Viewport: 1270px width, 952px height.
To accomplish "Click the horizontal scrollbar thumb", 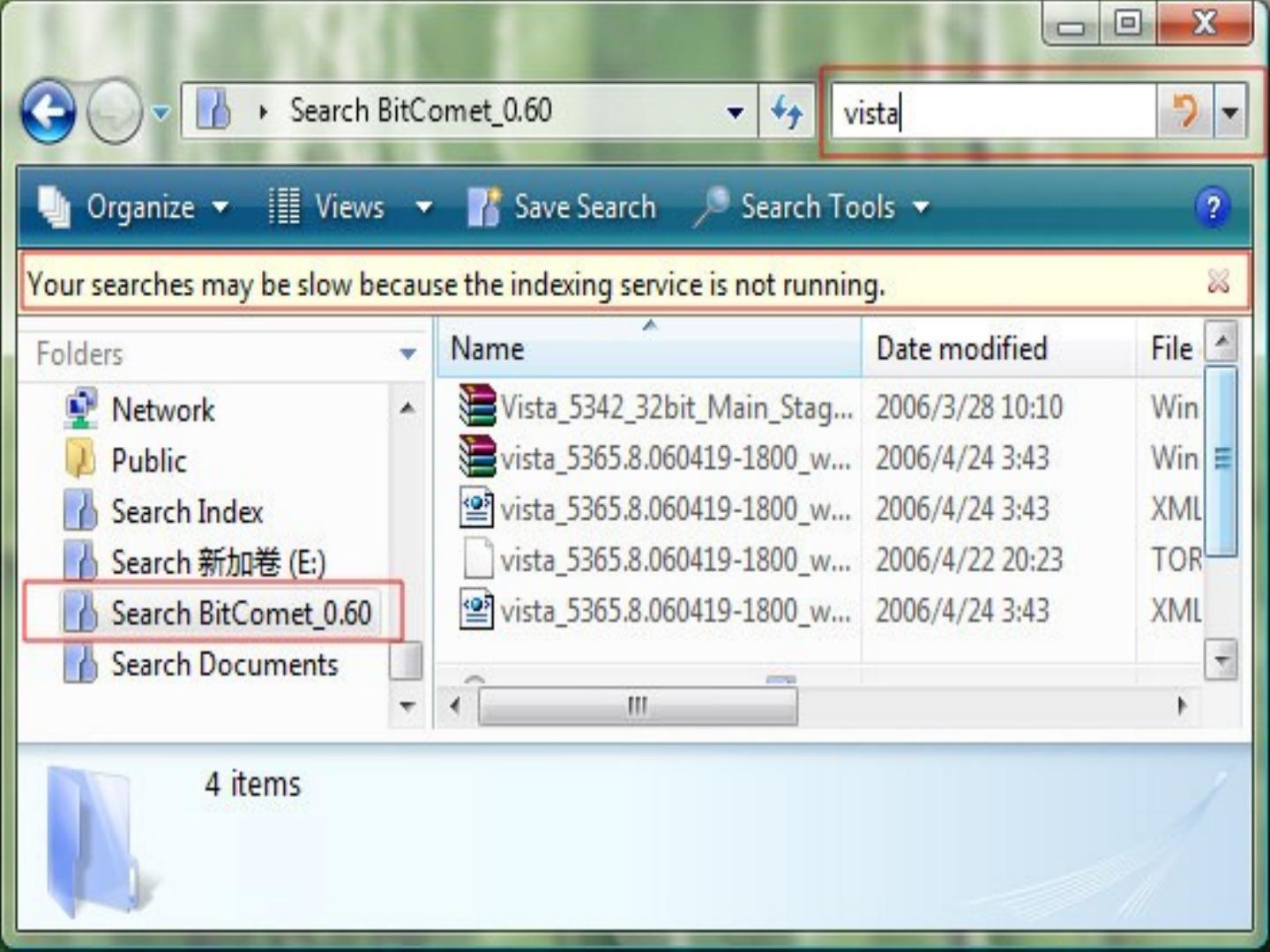I will 638,706.
